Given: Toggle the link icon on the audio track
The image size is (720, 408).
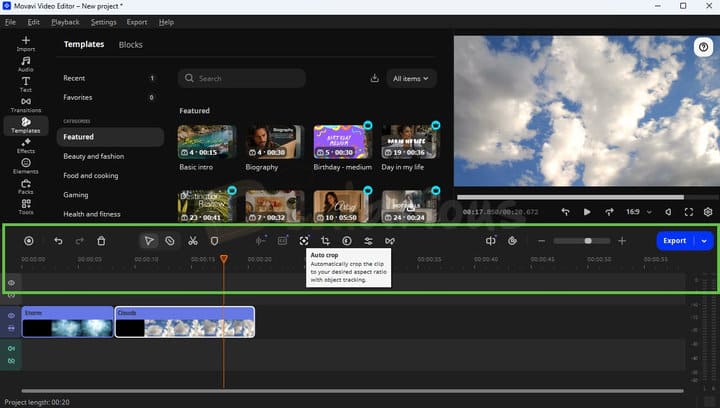Looking at the screenshot, I should [11, 361].
